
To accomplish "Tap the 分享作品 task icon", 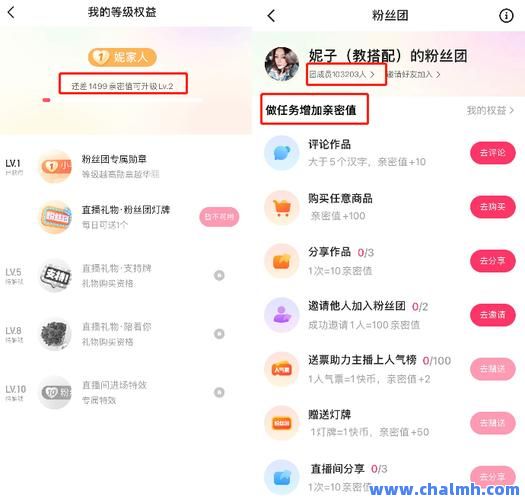I will coord(282,261).
